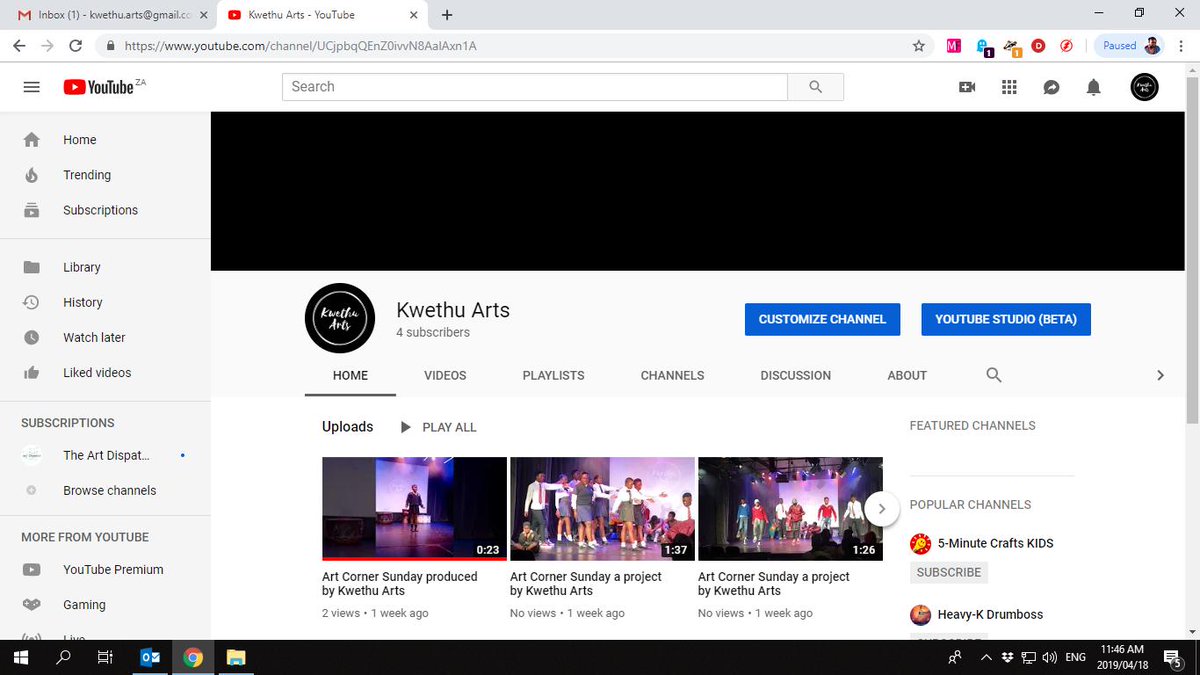Switch to the PLAYLISTS channel tab
Image resolution: width=1200 pixels, height=675 pixels.
(x=553, y=375)
